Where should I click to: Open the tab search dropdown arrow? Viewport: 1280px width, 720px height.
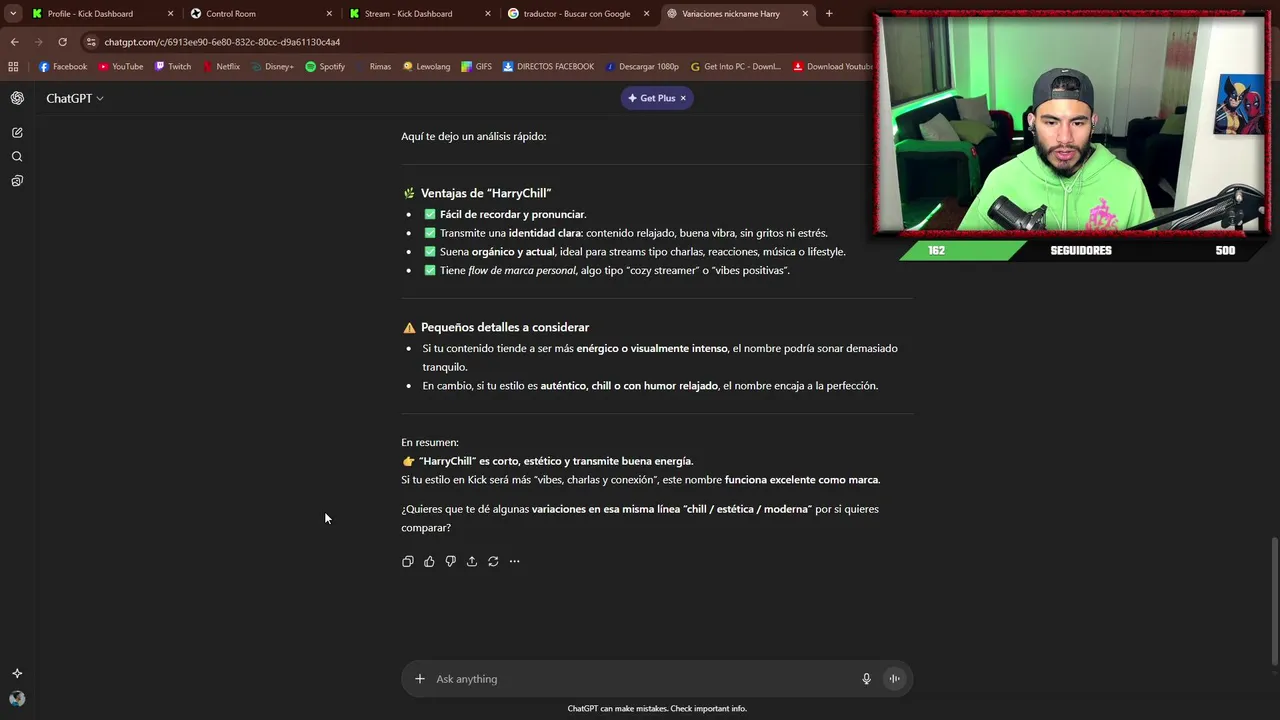click(13, 14)
